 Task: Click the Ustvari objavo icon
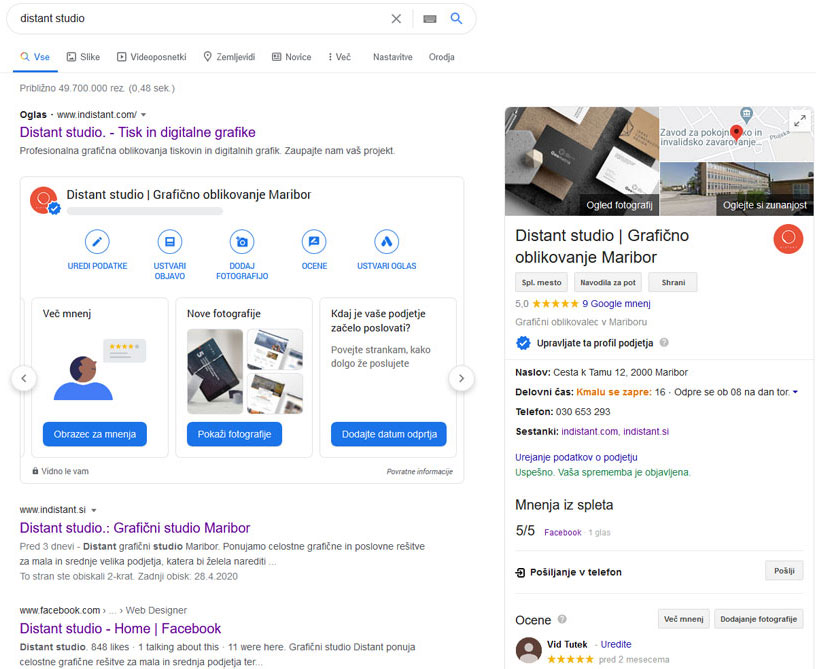tap(170, 242)
